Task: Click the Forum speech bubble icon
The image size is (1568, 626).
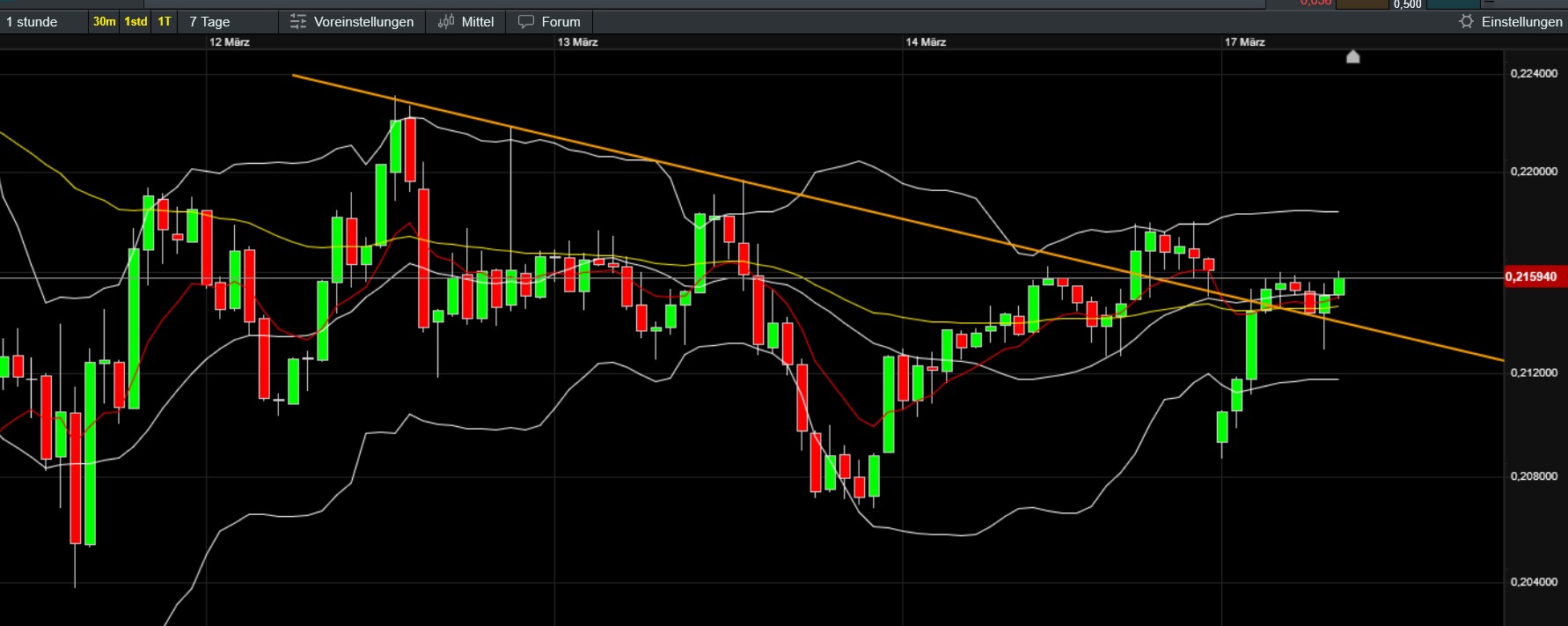Action: coord(526,21)
